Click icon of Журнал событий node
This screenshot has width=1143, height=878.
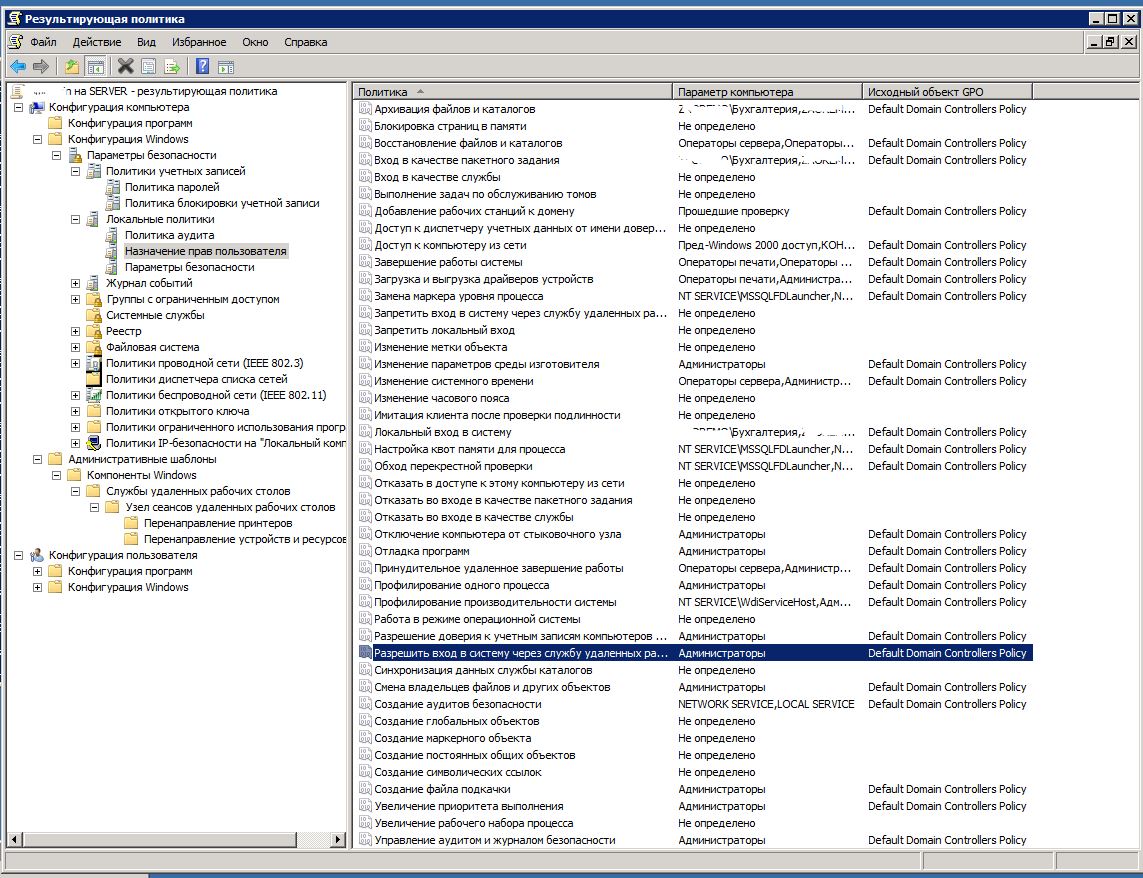pos(93,283)
